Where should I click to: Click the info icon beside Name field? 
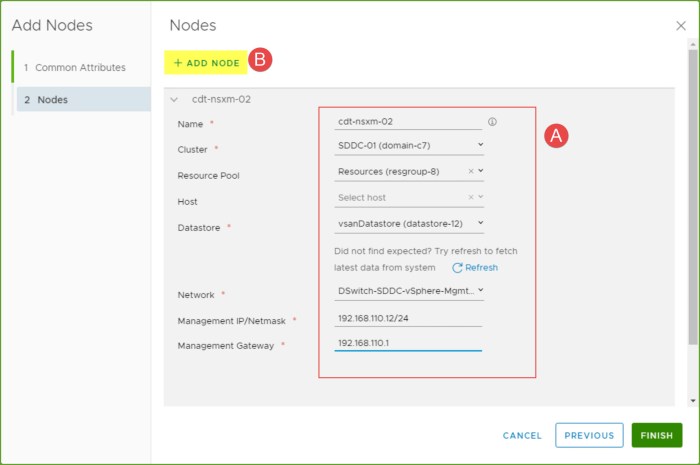point(492,122)
